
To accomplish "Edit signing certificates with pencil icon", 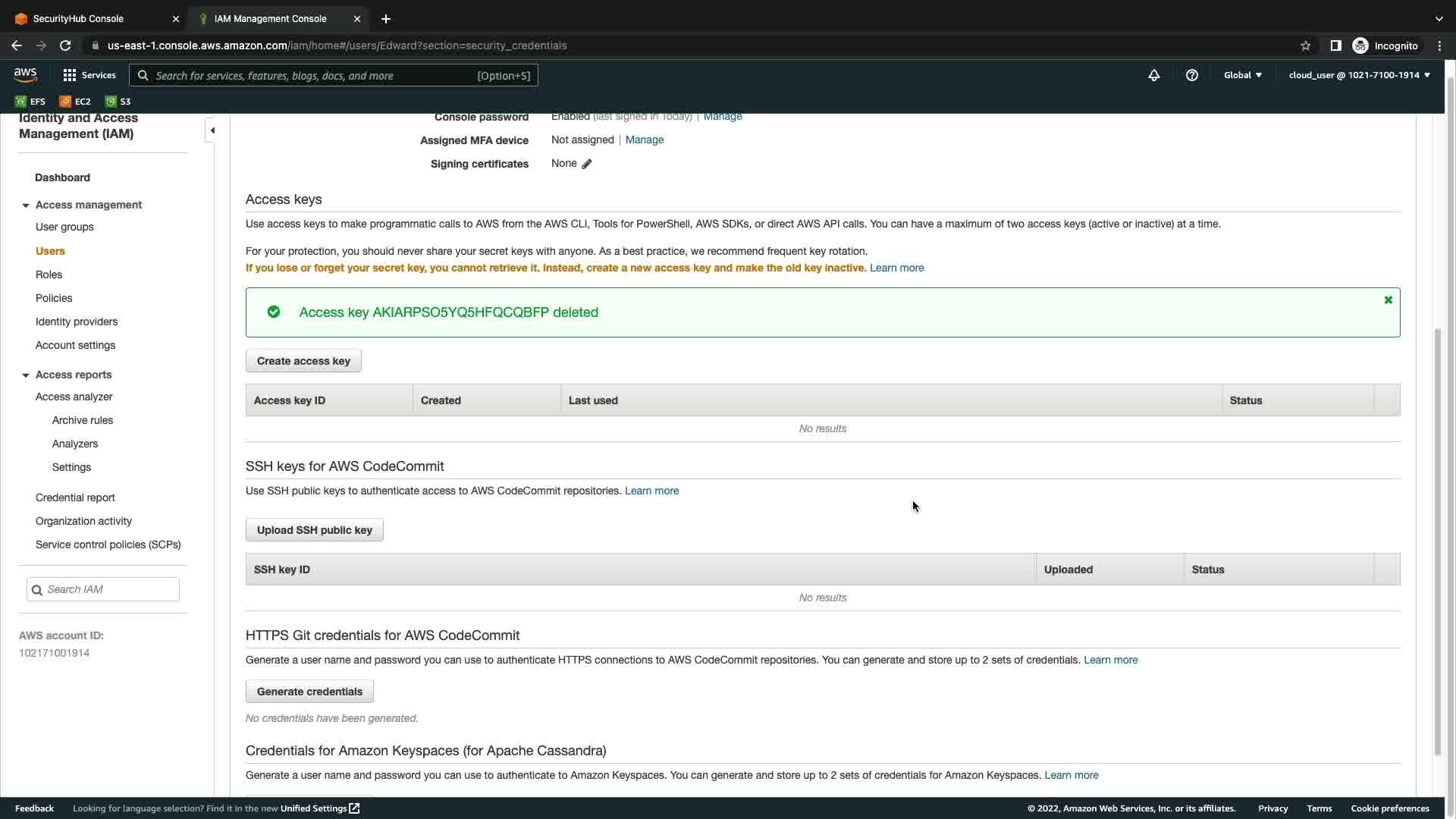I will pos(587,164).
